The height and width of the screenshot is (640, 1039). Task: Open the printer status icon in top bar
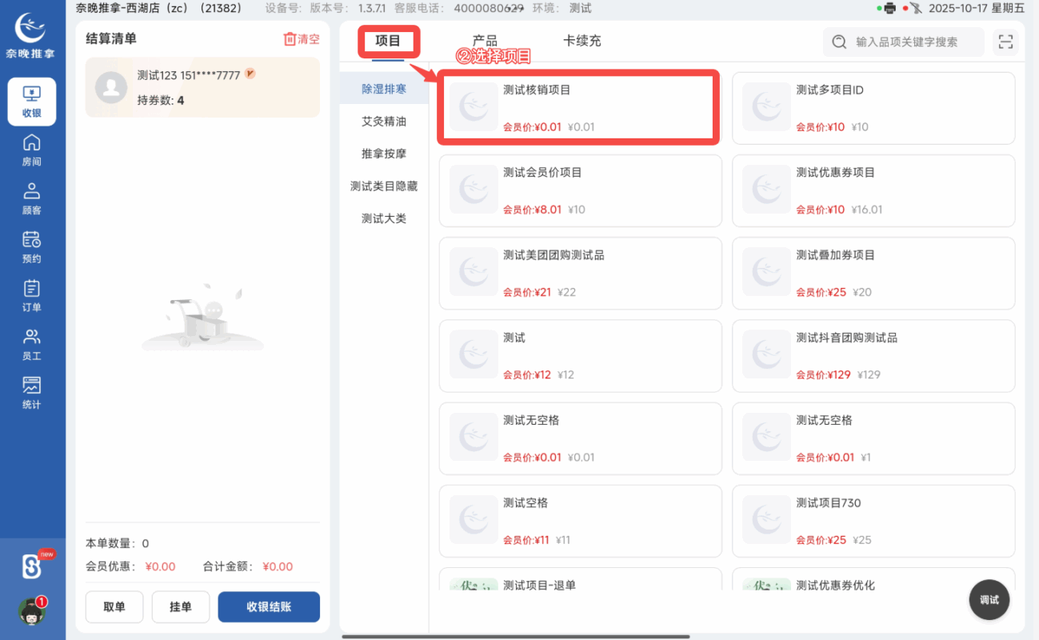(x=889, y=7)
